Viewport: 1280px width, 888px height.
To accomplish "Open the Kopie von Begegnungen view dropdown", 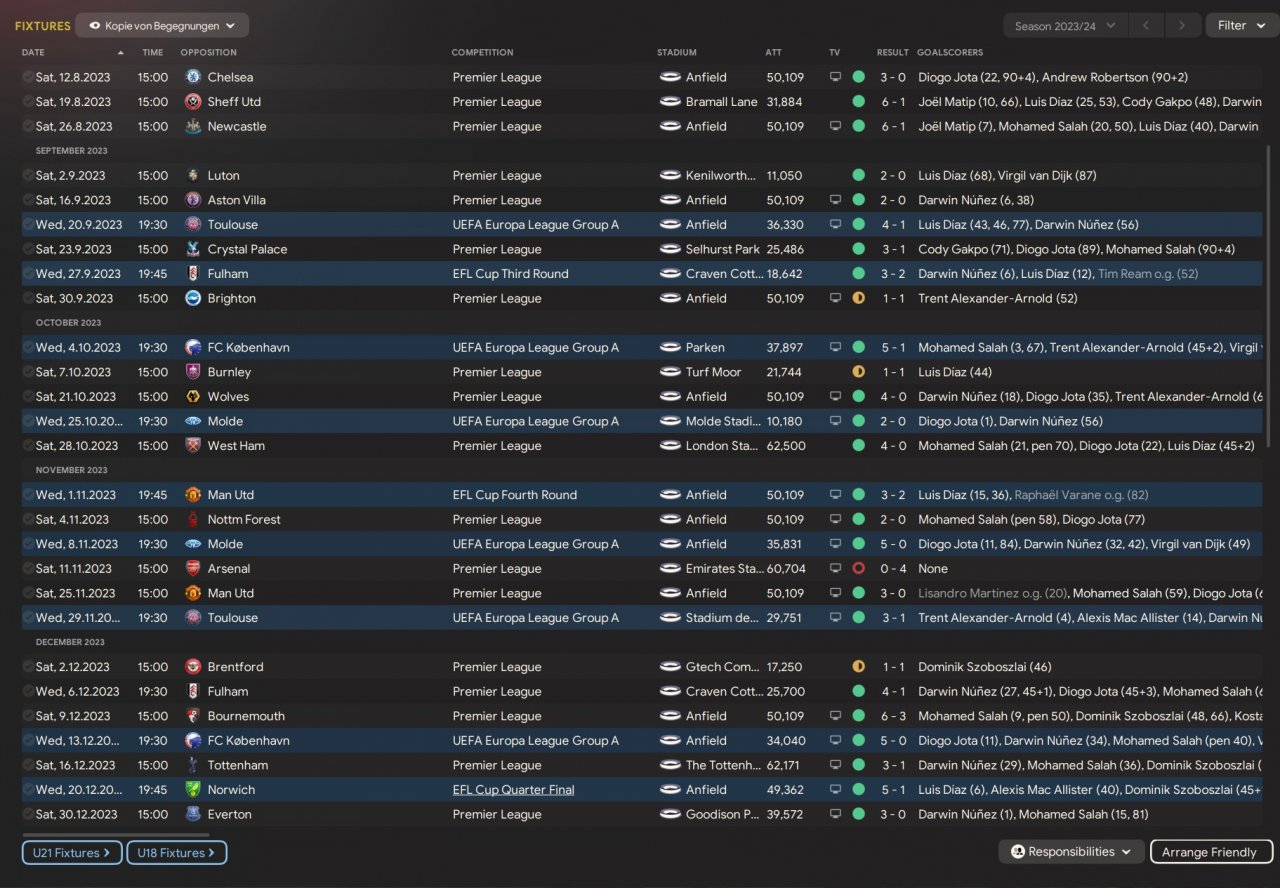I will pyautogui.click(x=162, y=25).
